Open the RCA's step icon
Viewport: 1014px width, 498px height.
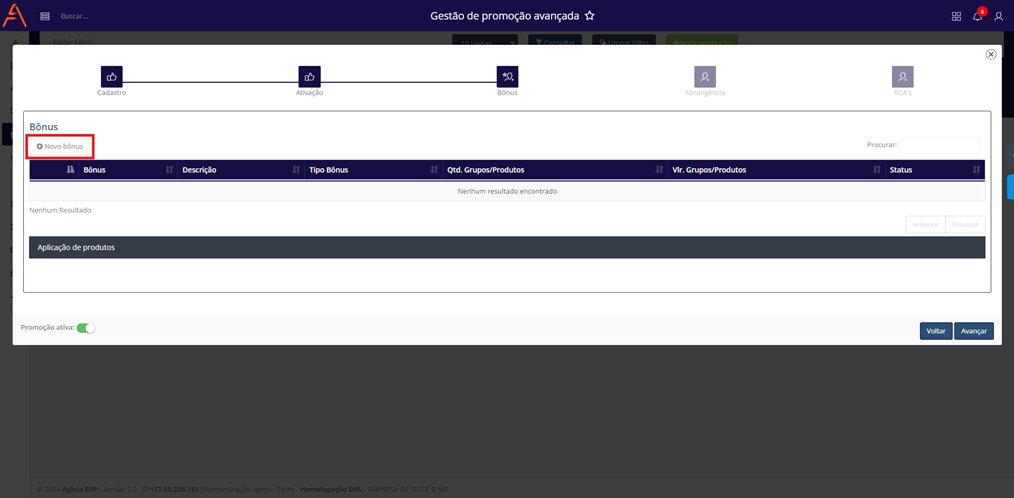[x=903, y=76]
